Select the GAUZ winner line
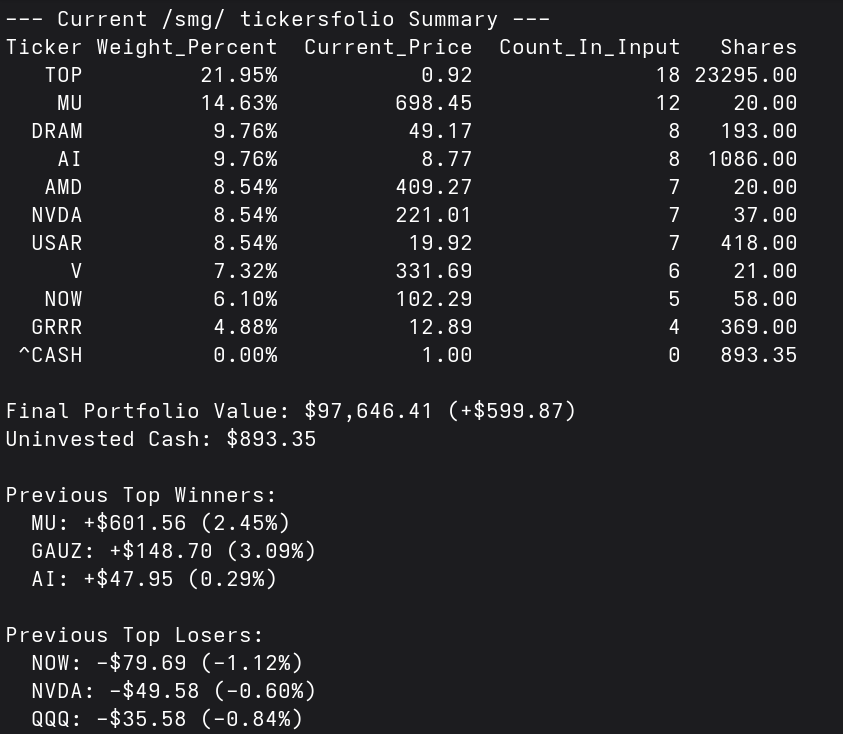843x734 pixels. [x=174, y=551]
